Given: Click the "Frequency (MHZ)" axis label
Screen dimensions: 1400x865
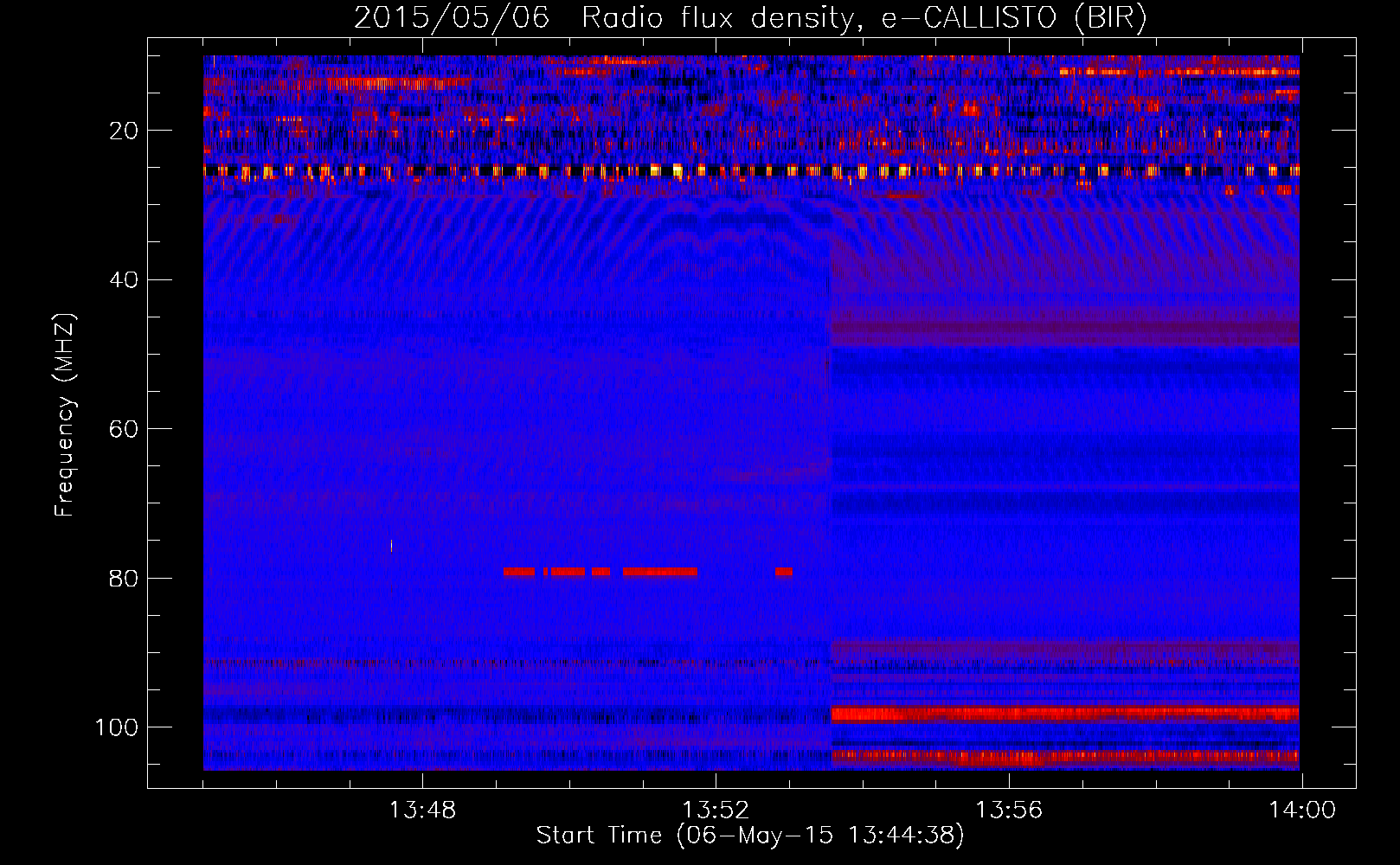Looking at the screenshot, I should click(65, 415).
